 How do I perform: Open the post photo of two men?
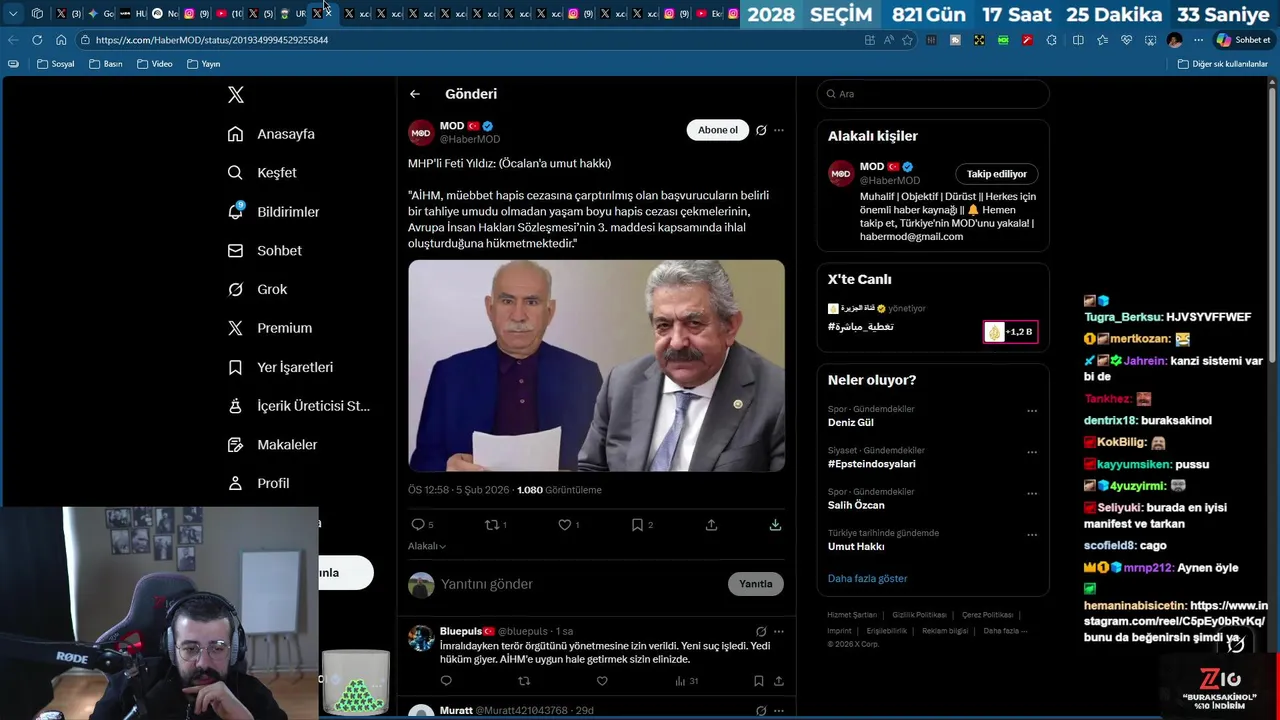(x=596, y=366)
